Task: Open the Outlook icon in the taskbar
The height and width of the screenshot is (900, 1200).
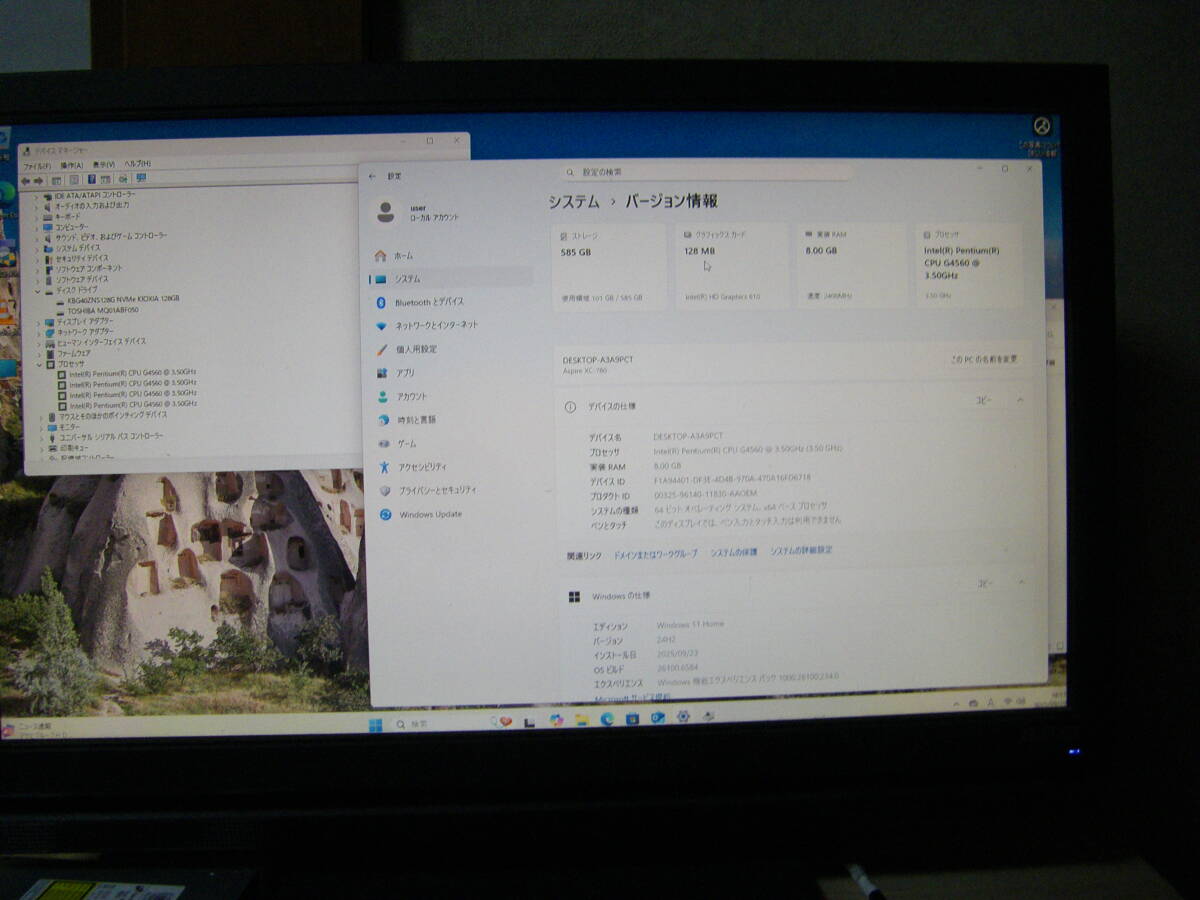Action: (x=658, y=718)
